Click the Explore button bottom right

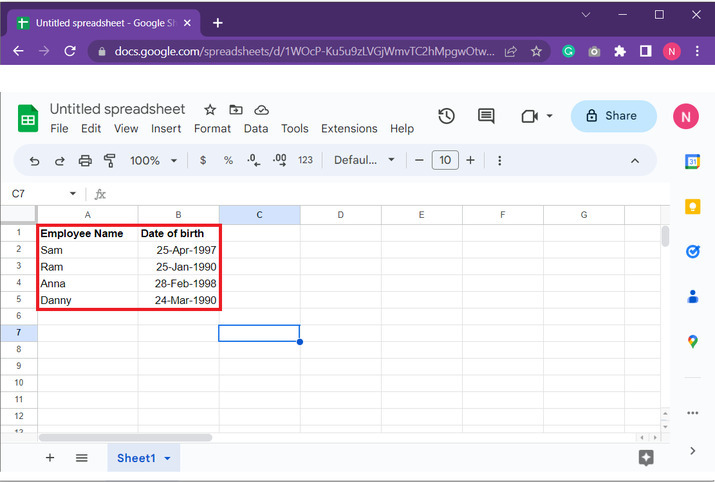point(646,458)
